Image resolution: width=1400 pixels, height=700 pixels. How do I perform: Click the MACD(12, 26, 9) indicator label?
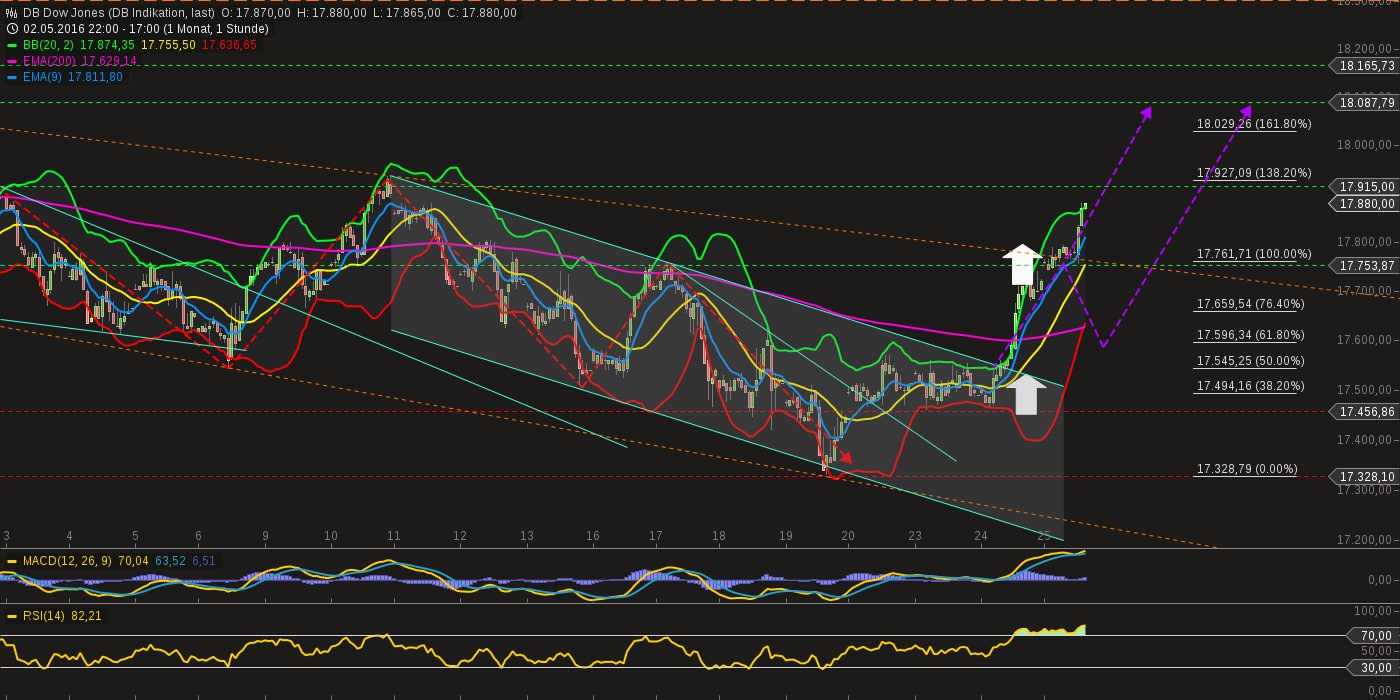pyautogui.click(x=69, y=561)
